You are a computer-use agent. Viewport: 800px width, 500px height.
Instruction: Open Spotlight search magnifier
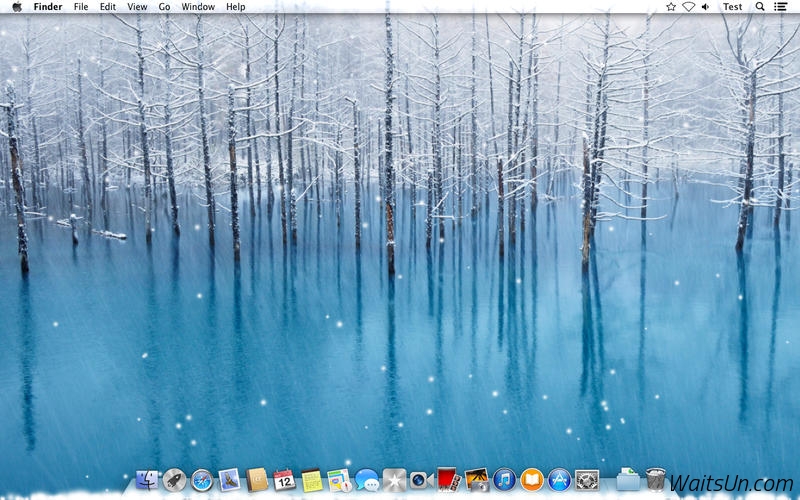[760, 7]
